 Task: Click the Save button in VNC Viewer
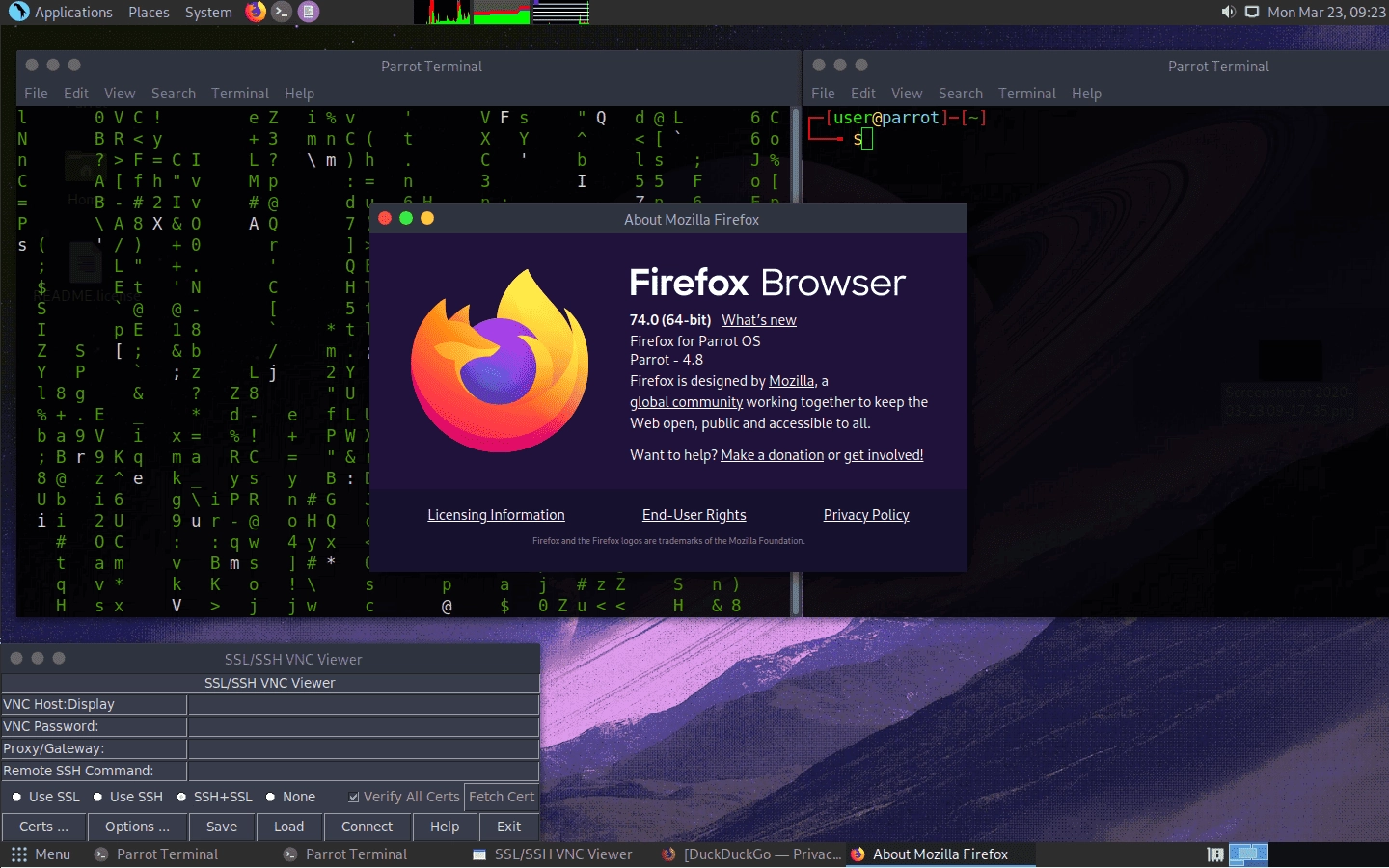point(222,827)
